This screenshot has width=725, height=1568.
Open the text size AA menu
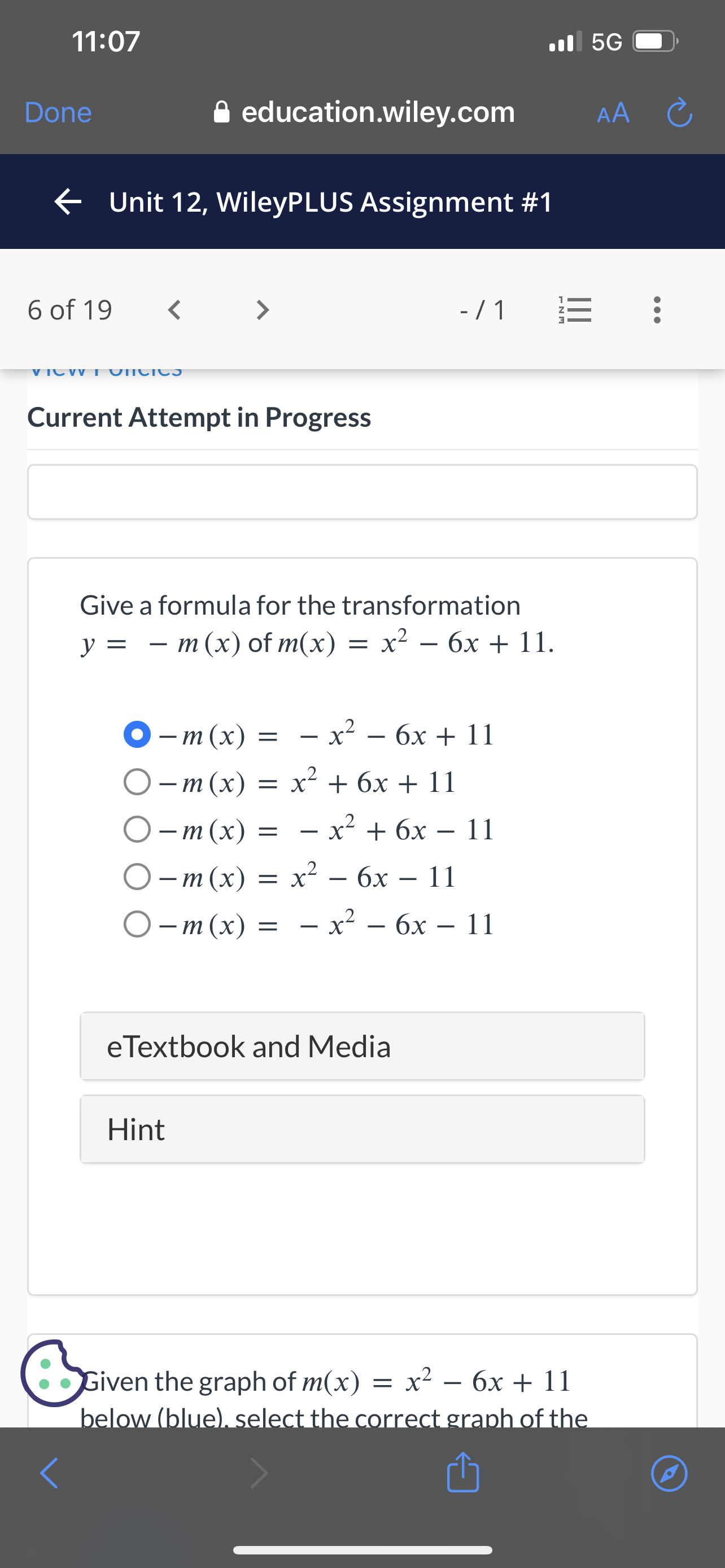click(x=613, y=113)
